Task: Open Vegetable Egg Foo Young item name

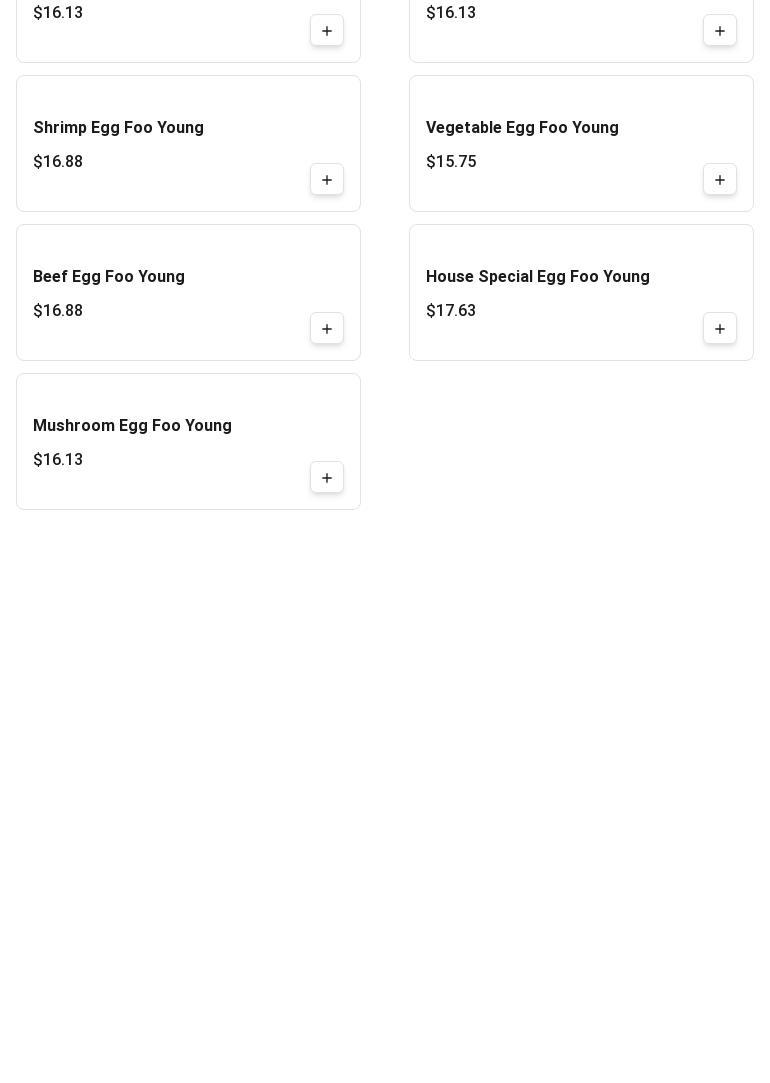Action: (x=522, y=128)
